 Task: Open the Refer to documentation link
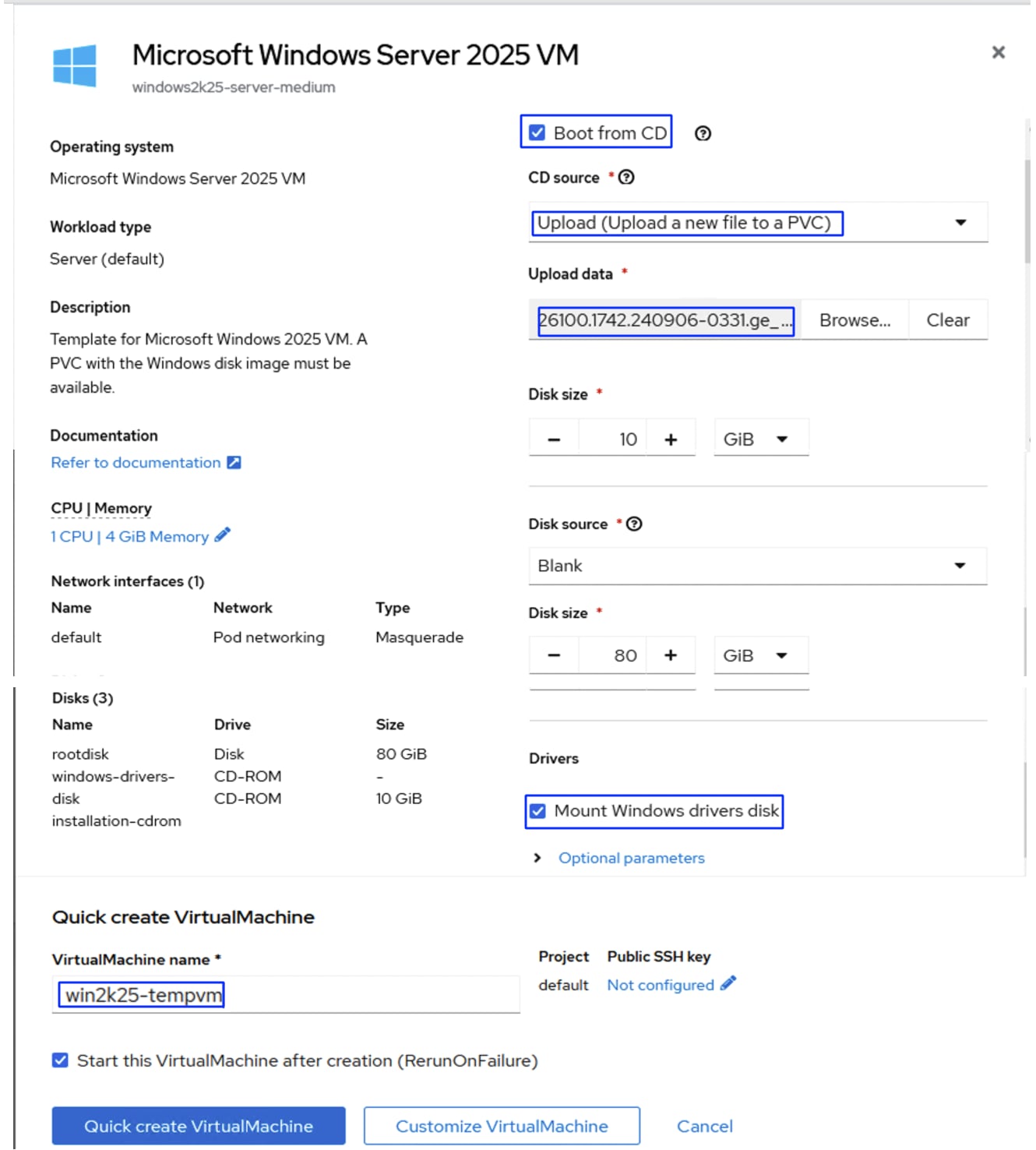pyautogui.click(x=136, y=463)
